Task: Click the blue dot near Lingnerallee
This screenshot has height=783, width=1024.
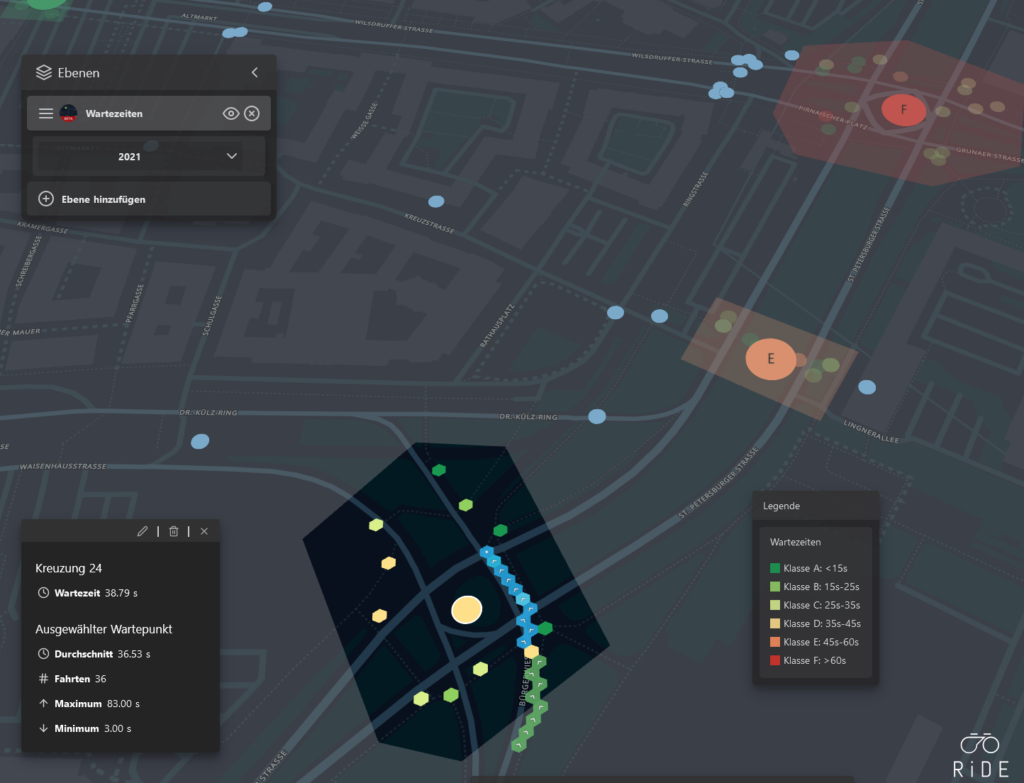Action: pyautogui.click(x=867, y=387)
